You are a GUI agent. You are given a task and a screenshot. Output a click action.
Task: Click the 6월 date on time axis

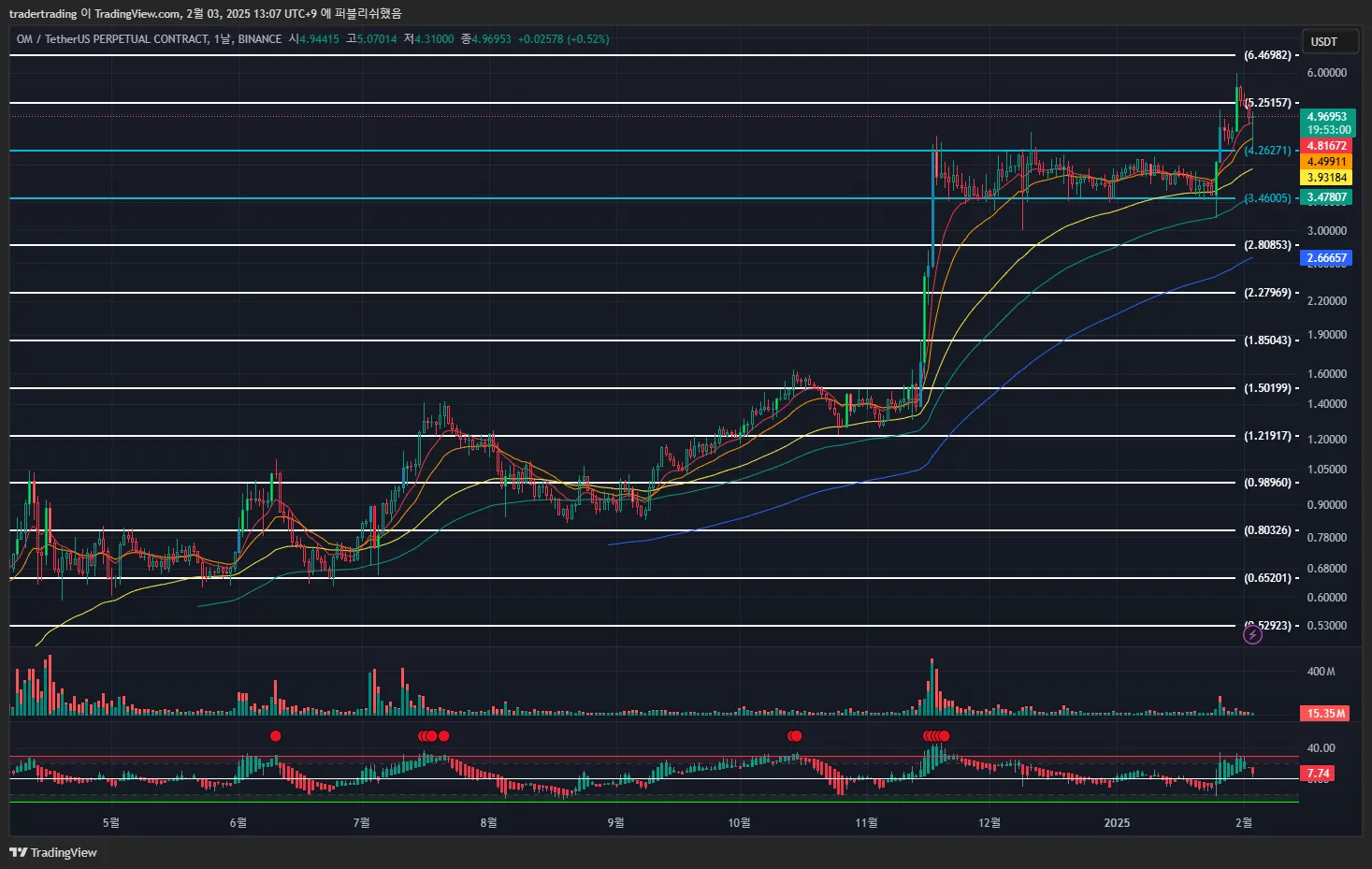238,823
